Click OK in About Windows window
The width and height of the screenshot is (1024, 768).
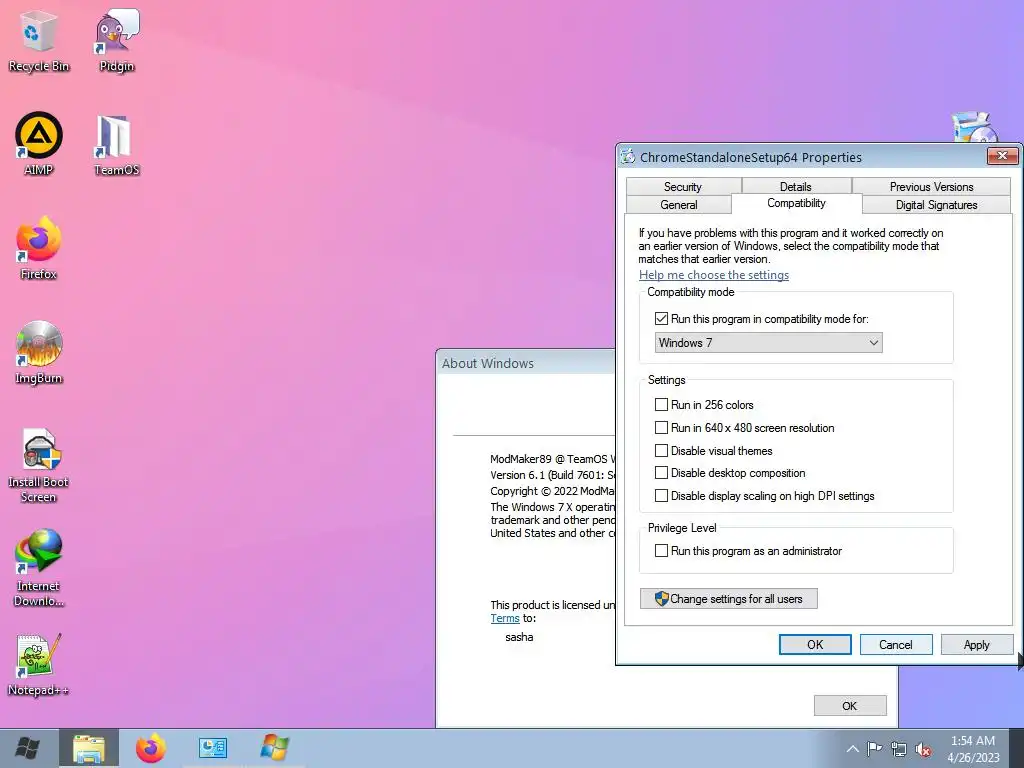(850, 706)
